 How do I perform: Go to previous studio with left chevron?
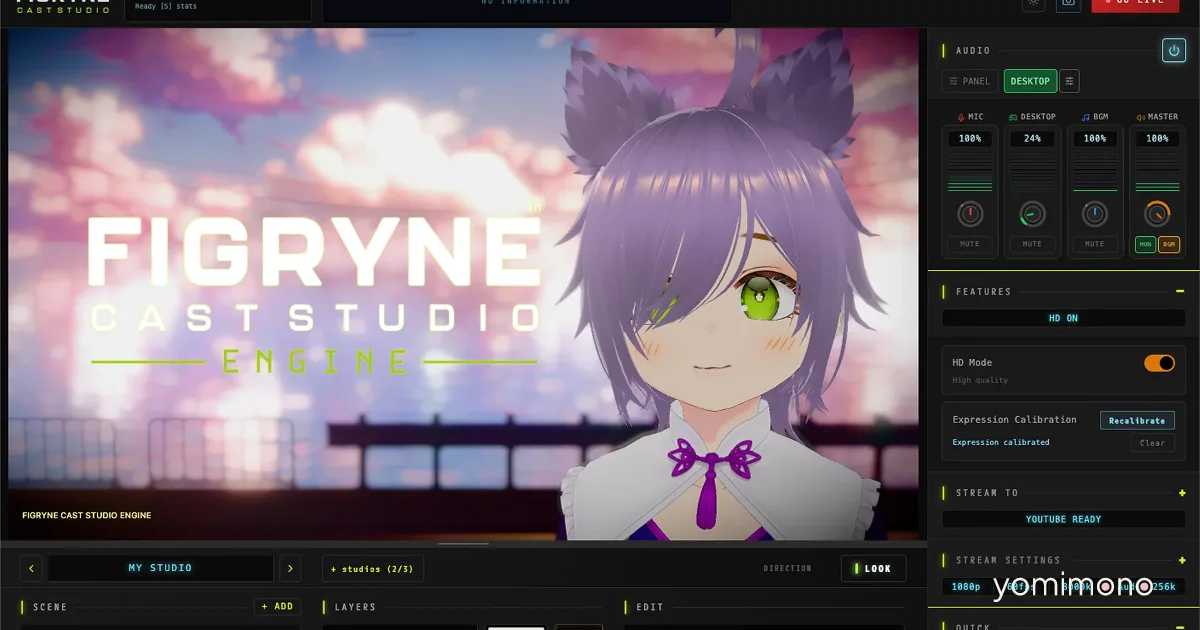[32, 568]
